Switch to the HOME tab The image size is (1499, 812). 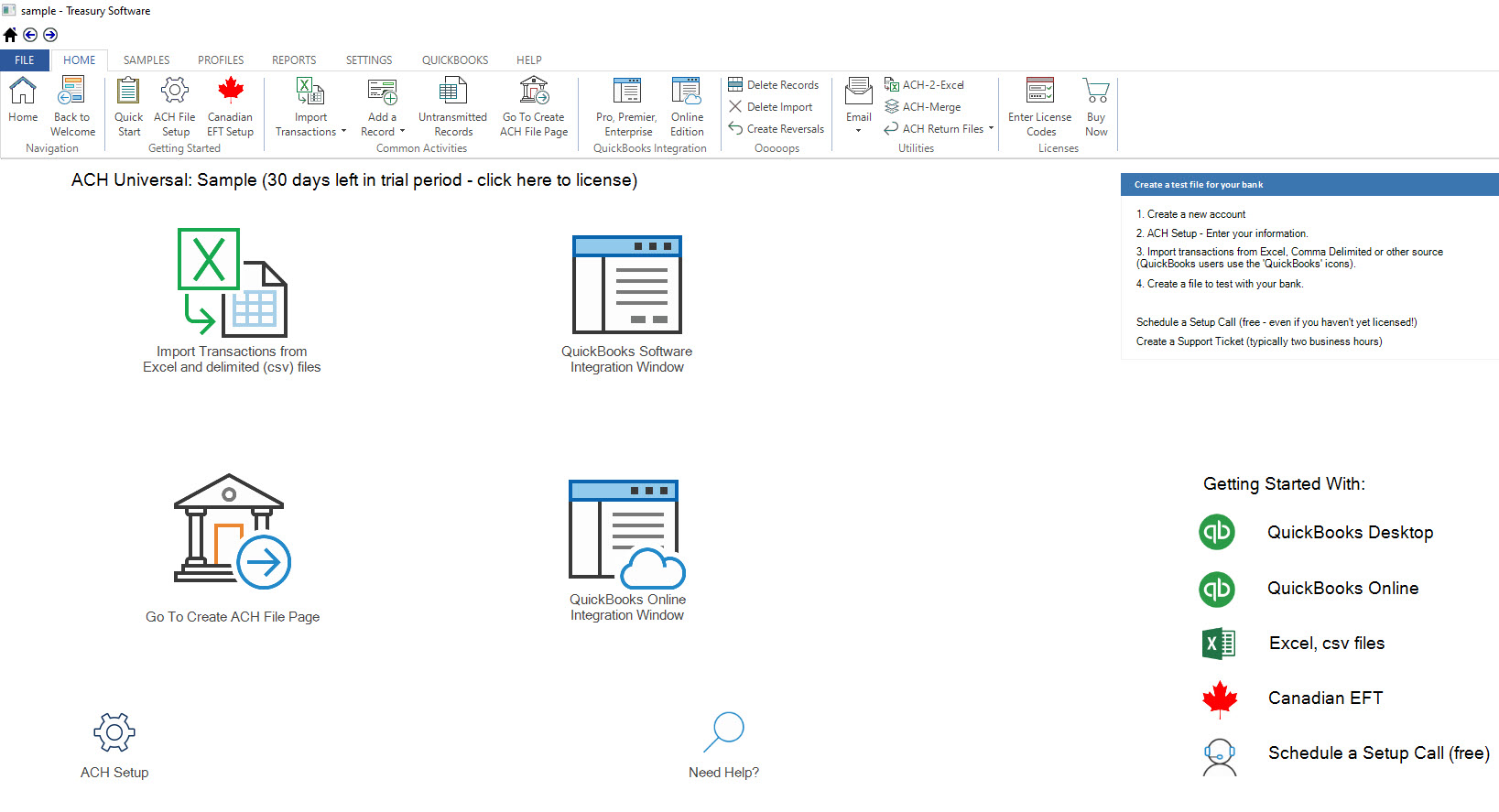point(80,60)
